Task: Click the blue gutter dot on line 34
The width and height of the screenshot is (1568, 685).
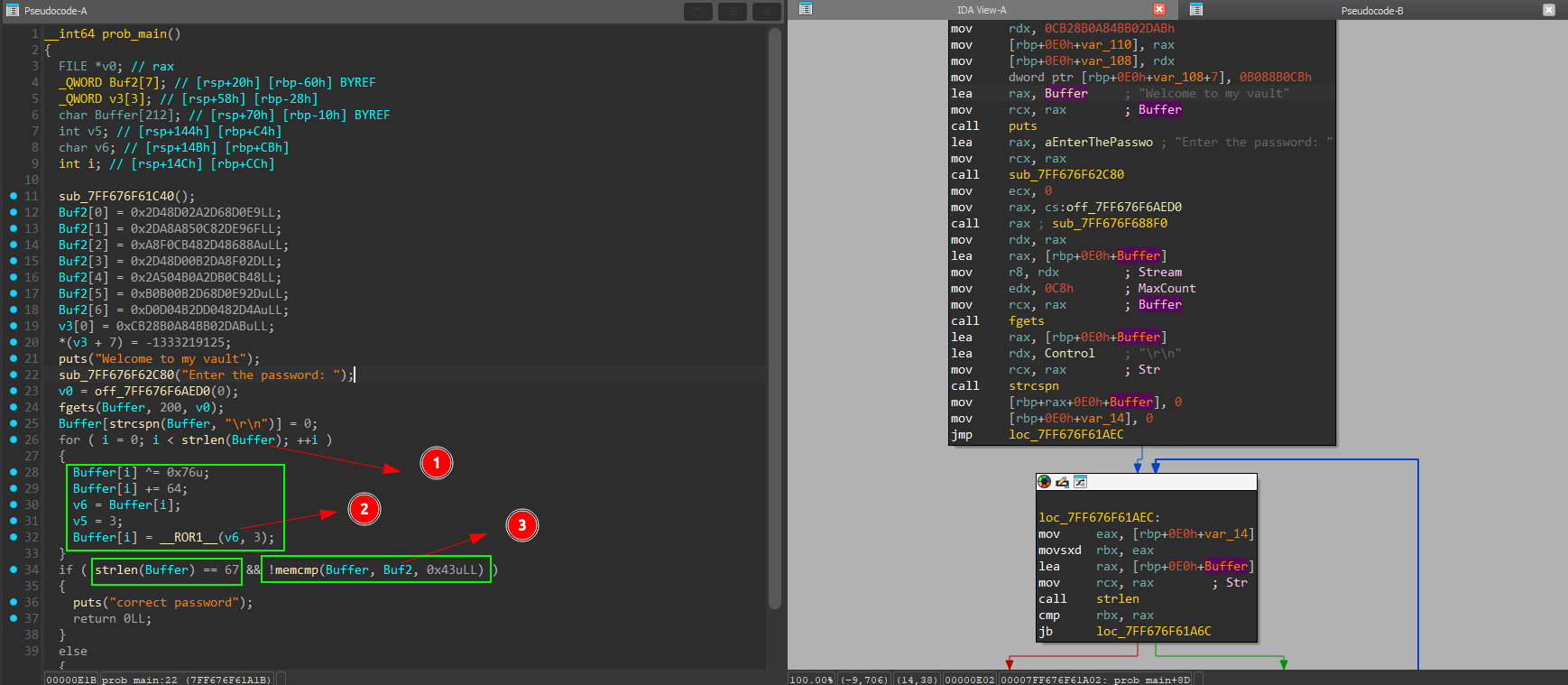Action: click(x=14, y=569)
